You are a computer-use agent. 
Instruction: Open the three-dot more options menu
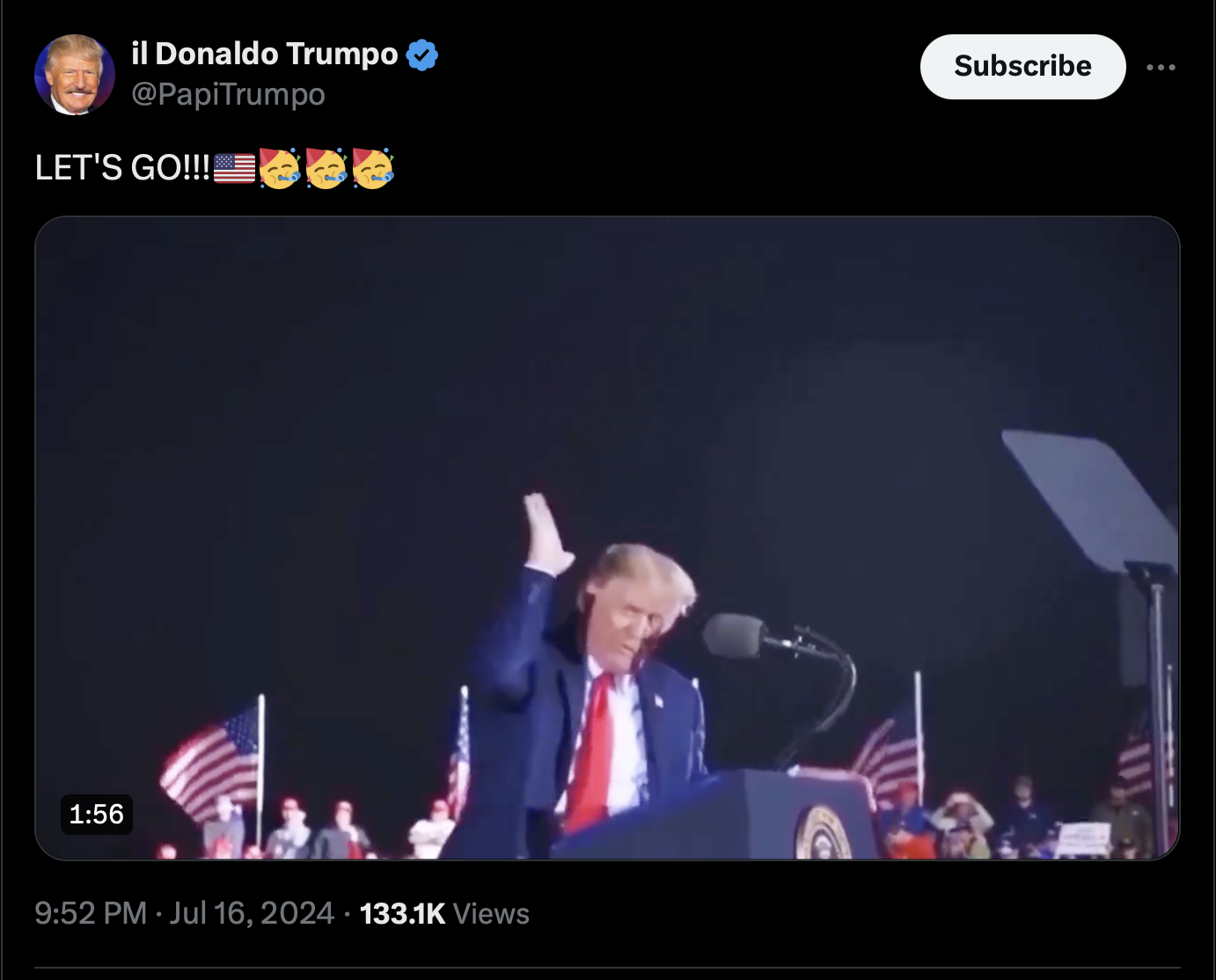click(x=1161, y=67)
